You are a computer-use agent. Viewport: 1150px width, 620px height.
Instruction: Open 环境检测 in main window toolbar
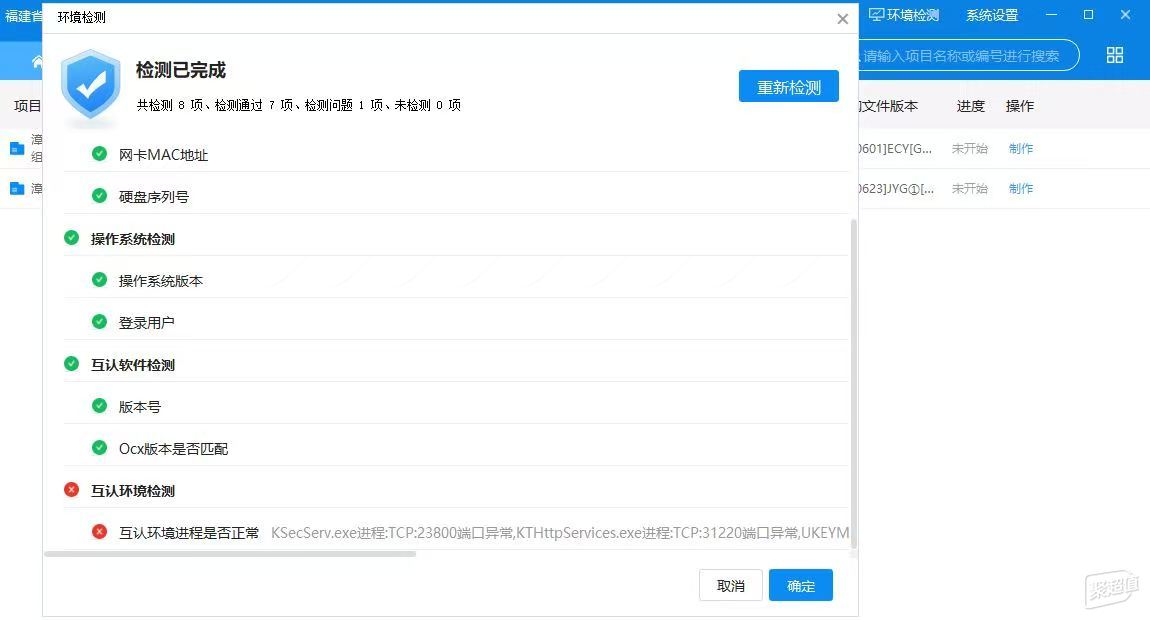click(904, 15)
